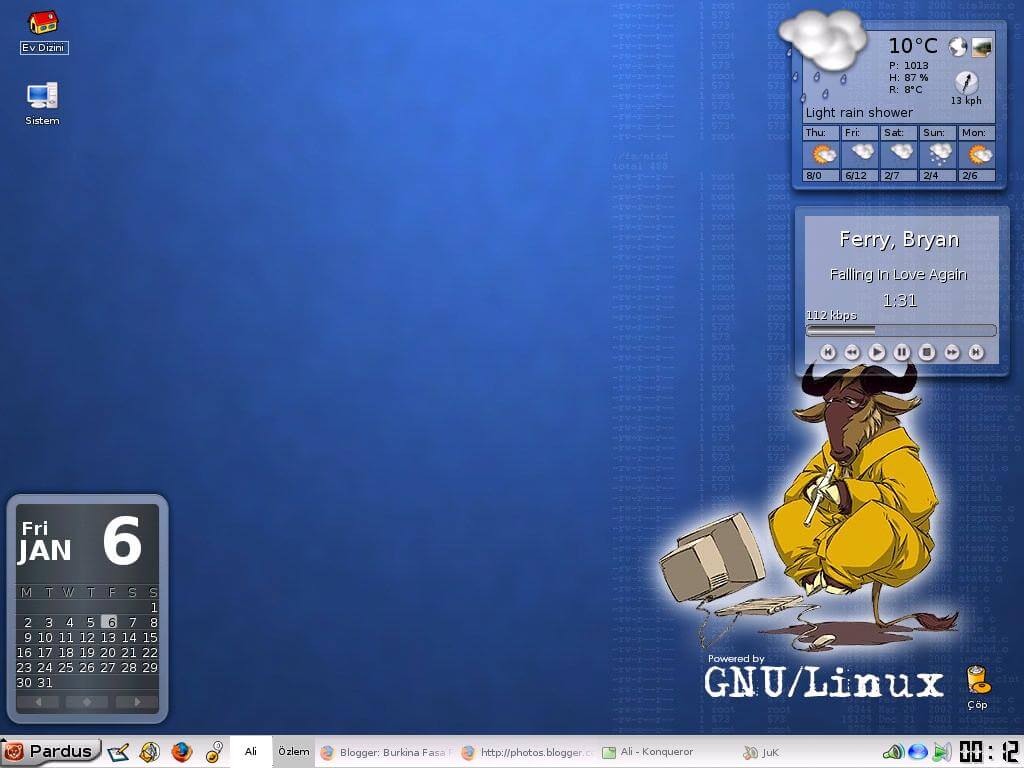The image size is (1024, 768).
Task: Click the elapsed time 1:31
Action: (900, 300)
